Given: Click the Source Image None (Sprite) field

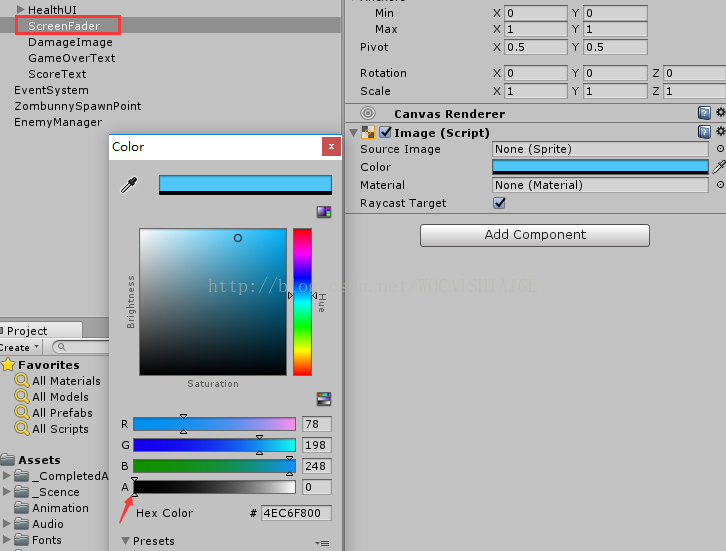Looking at the screenshot, I should pyautogui.click(x=600, y=149).
